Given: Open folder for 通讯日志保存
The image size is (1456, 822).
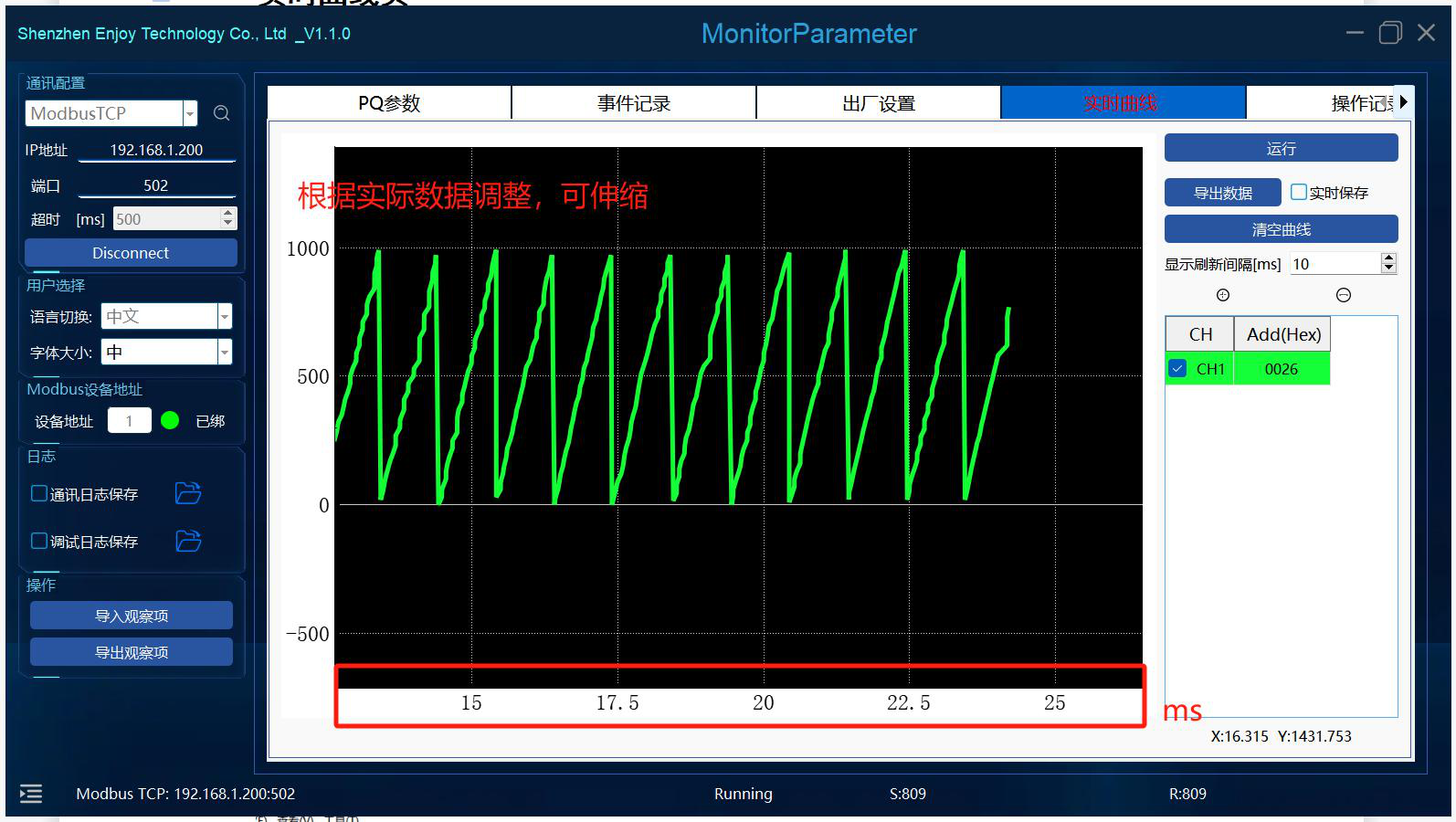Looking at the screenshot, I should [x=188, y=493].
